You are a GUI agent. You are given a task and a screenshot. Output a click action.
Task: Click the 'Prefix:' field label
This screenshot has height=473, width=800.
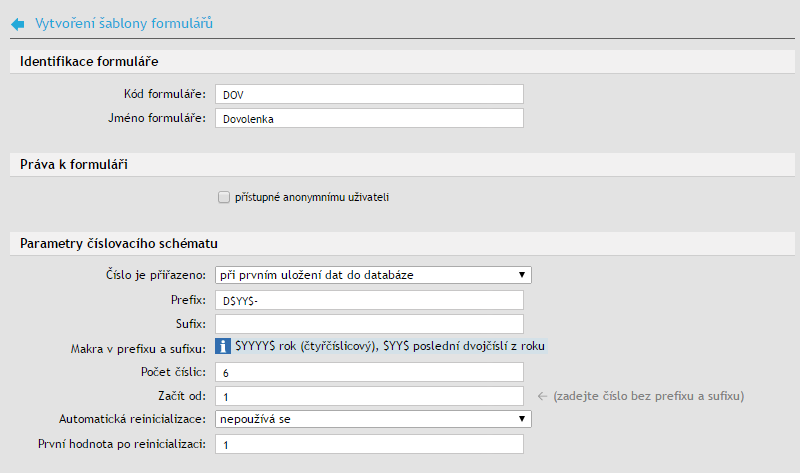[x=187, y=299]
